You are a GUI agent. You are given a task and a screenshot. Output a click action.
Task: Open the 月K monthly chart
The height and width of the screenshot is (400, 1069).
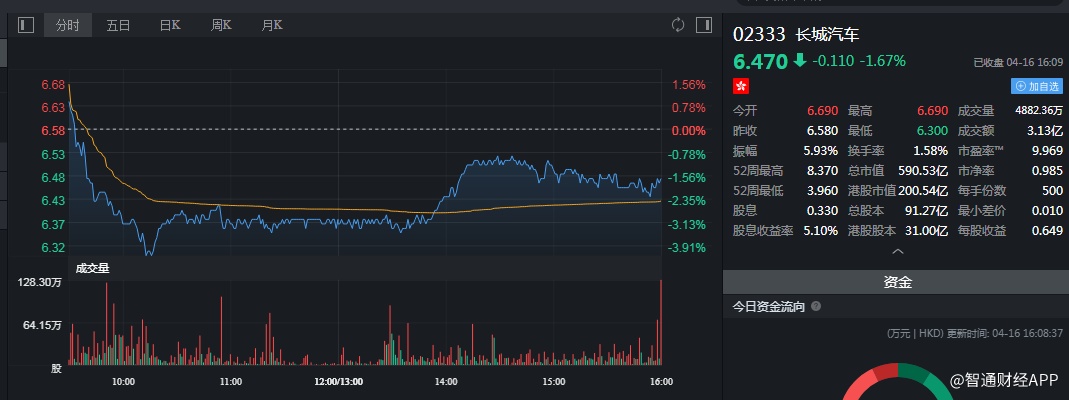(271, 25)
